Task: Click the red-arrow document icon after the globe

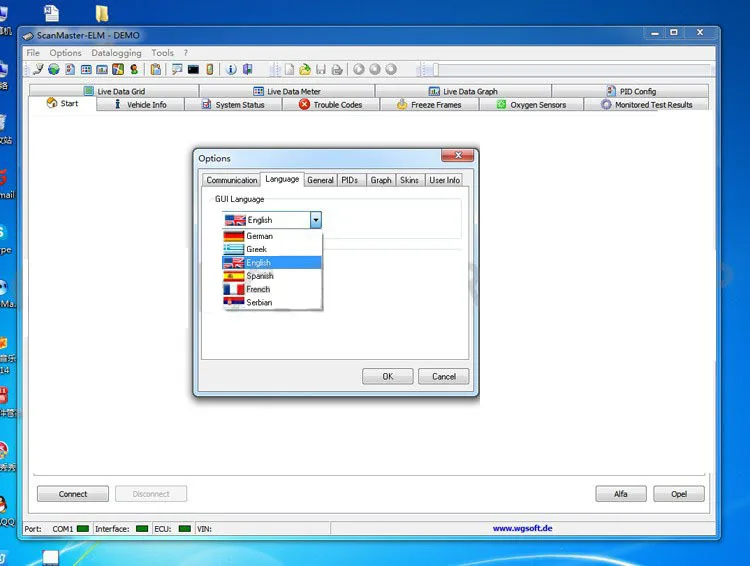Action: click(70, 69)
